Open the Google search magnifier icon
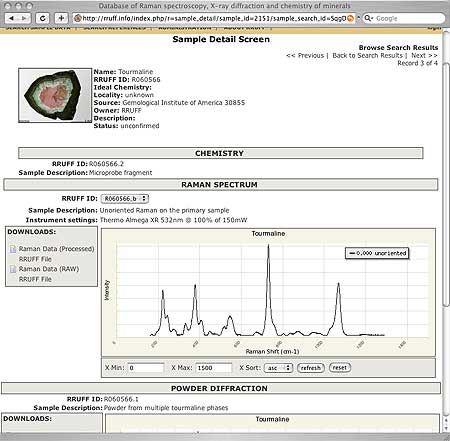450x441 pixels. coord(368,18)
